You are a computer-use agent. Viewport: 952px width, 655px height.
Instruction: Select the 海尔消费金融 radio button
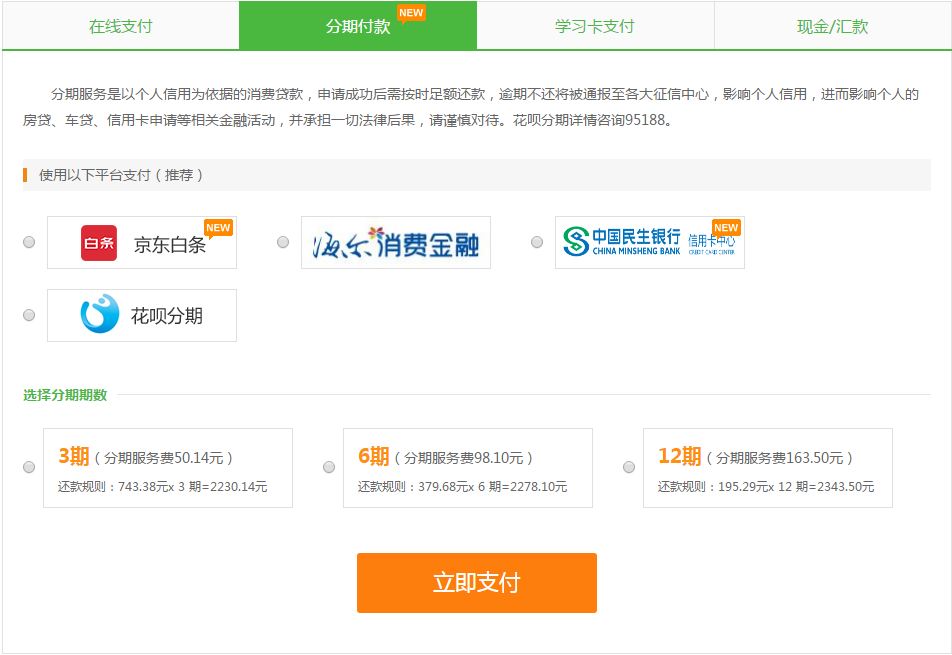(x=283, y=242)
